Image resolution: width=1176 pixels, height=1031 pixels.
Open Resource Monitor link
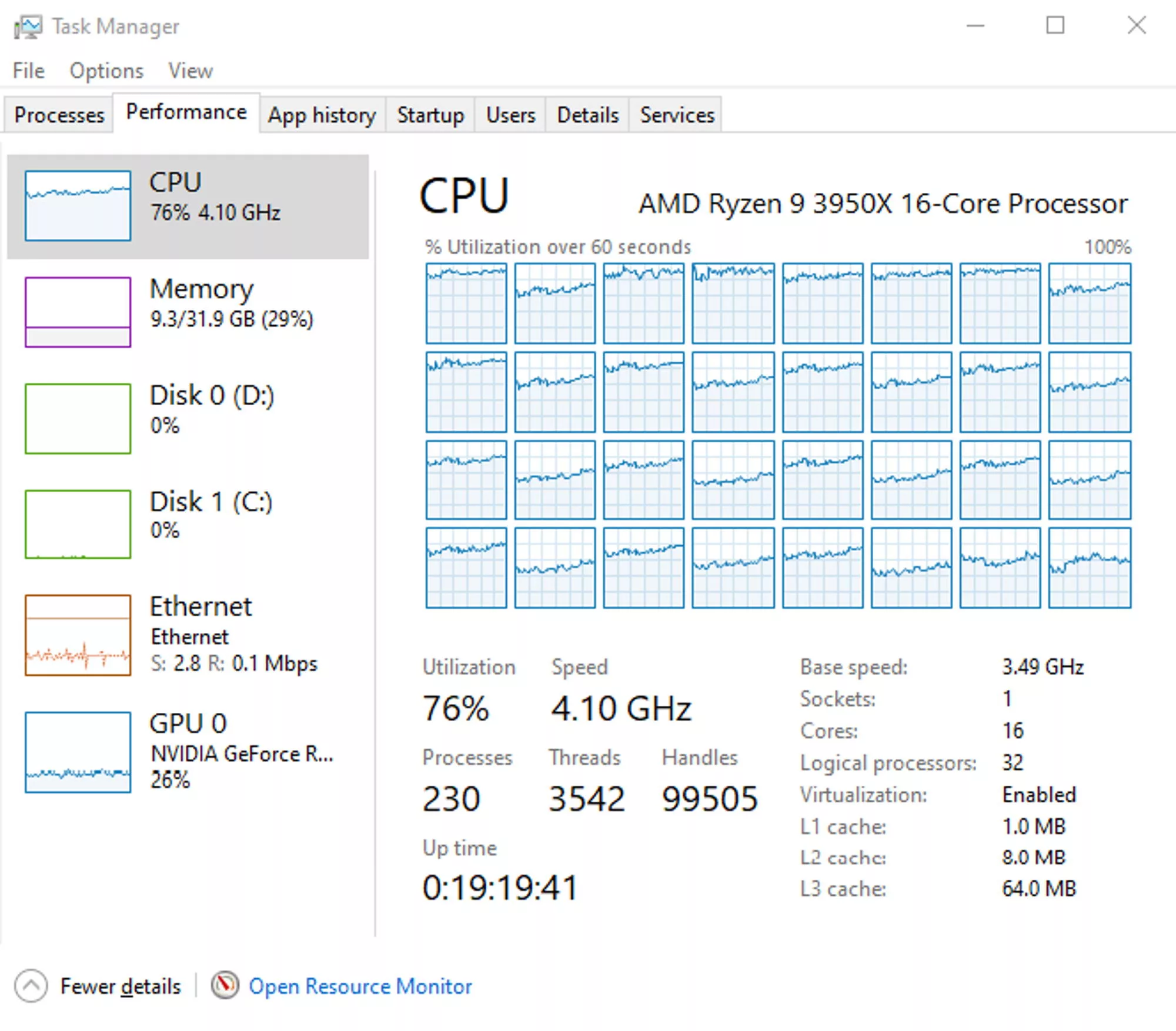pyautogui.click(x=360, y=986)
